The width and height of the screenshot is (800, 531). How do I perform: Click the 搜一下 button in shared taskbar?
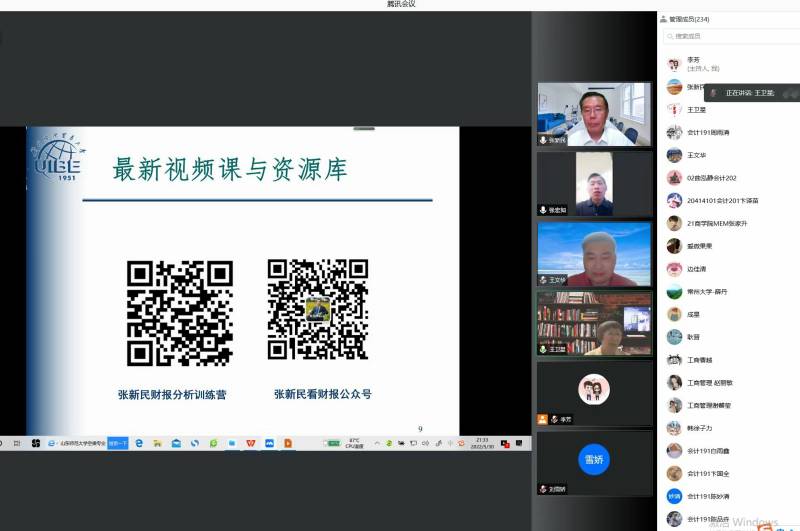118,443
